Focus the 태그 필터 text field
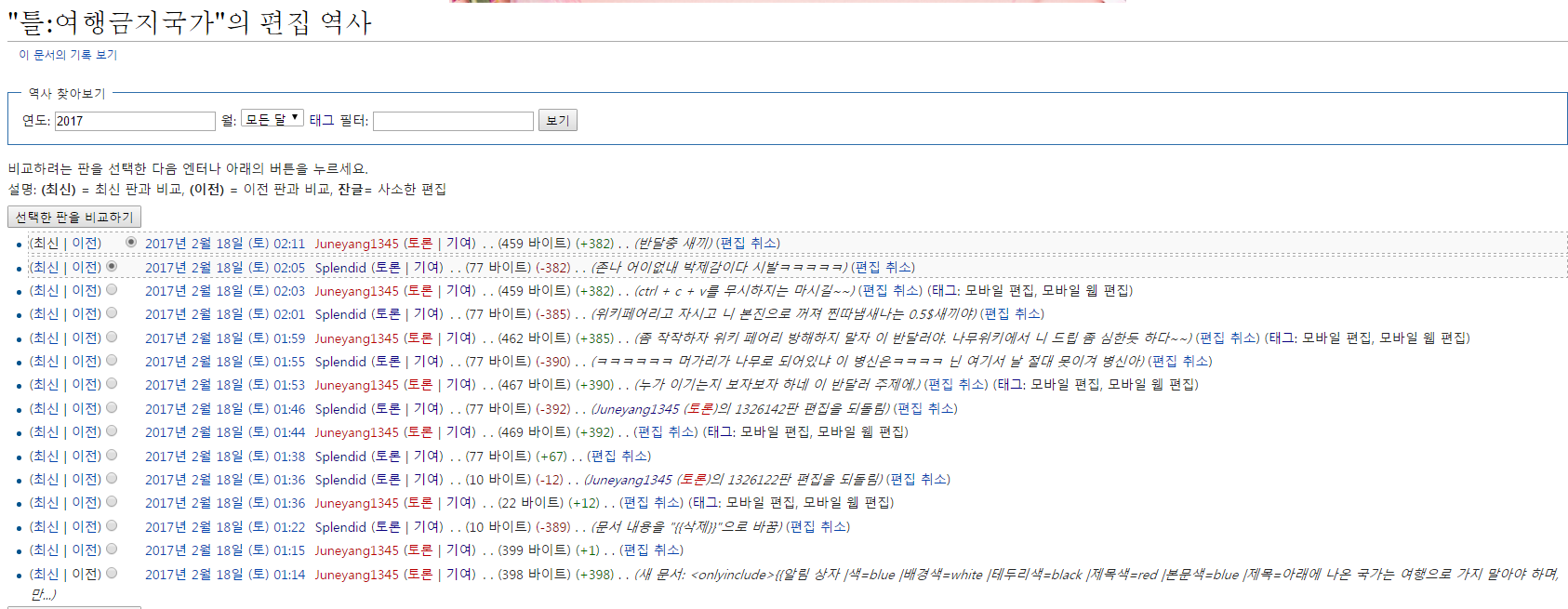Image resolution: width=1568 pixels, height=609 pixels. coord(453,121)
